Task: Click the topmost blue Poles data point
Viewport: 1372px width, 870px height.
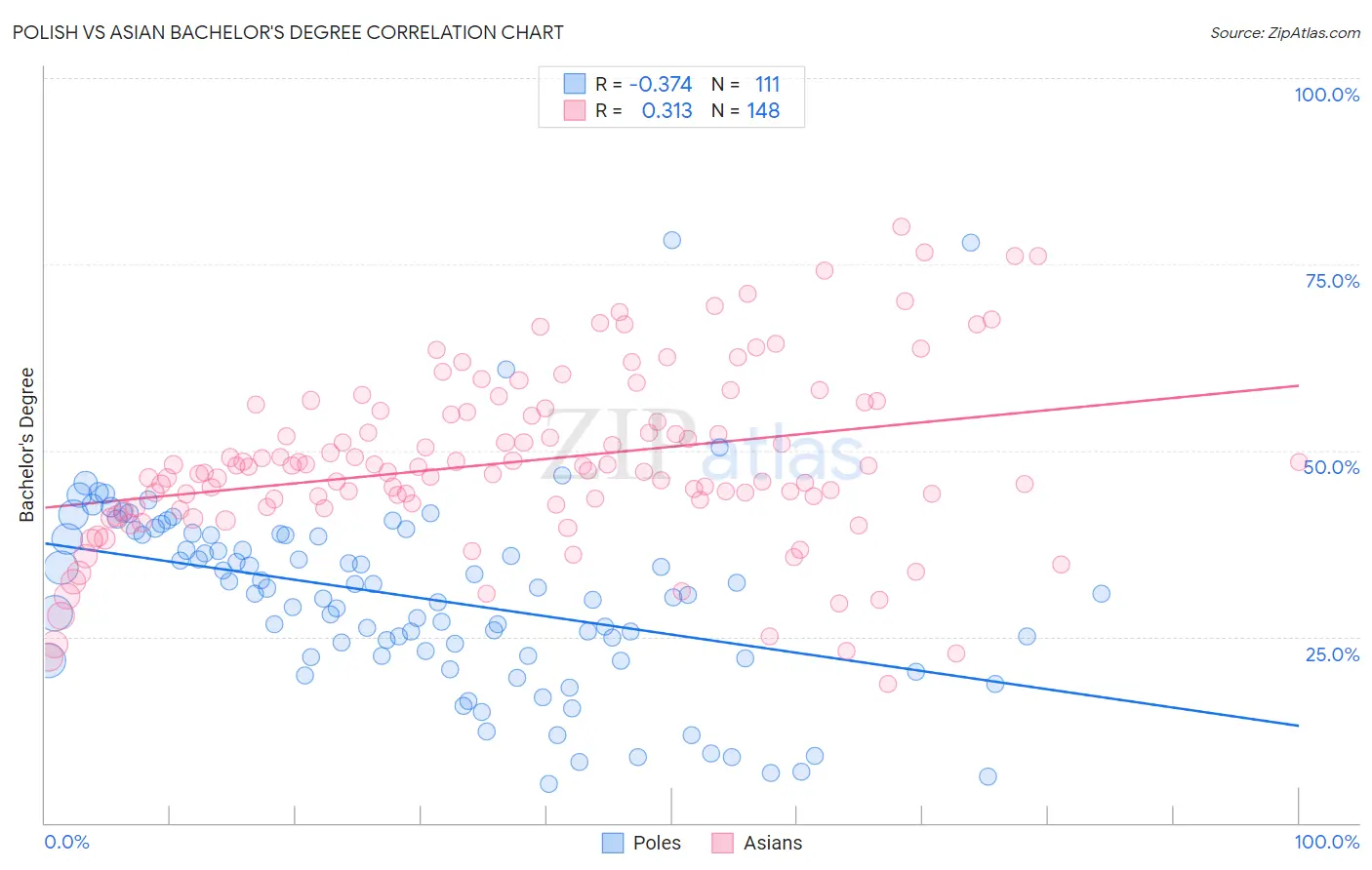Action: pyautogui.click(x=671, y=240)
